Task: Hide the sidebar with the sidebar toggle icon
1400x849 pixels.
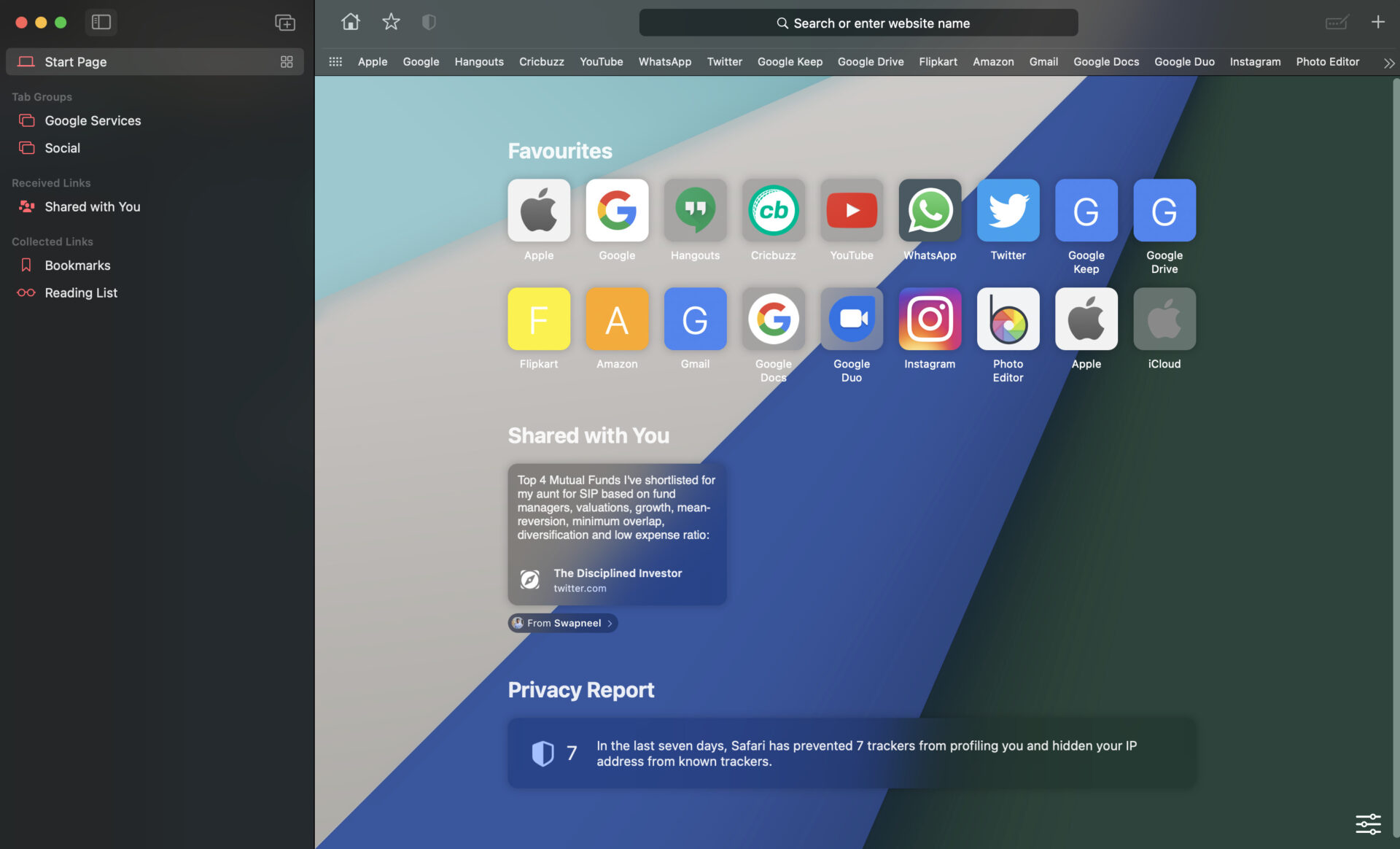Action: pos(101,22)
